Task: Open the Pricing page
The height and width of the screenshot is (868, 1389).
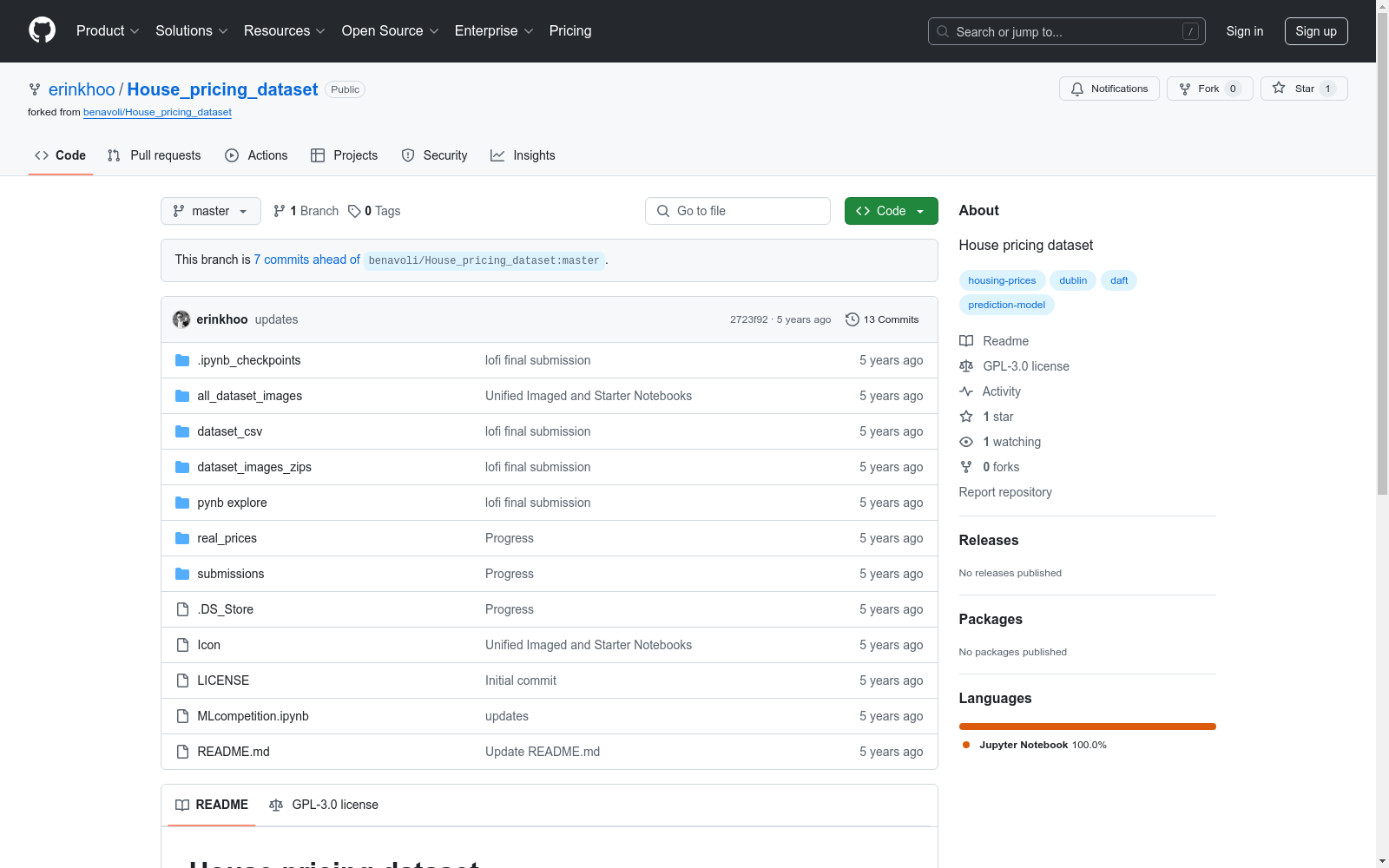Action: 570,30
